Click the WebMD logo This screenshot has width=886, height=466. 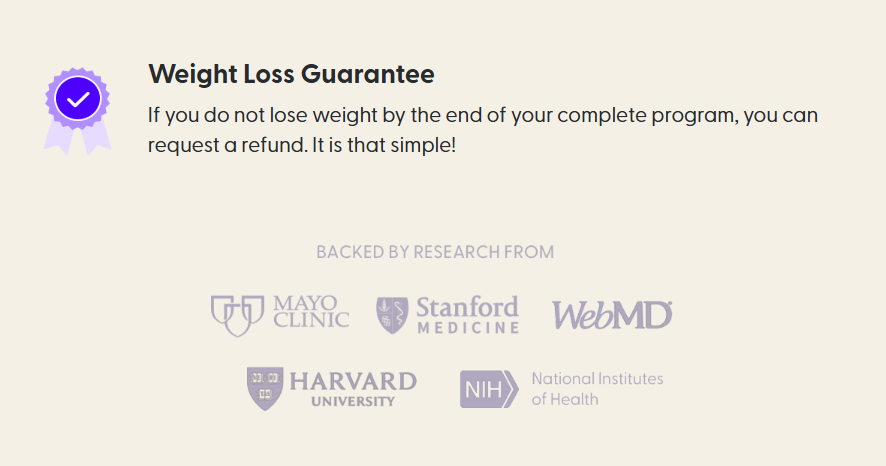pyautogui.click(x=612, y=316)
